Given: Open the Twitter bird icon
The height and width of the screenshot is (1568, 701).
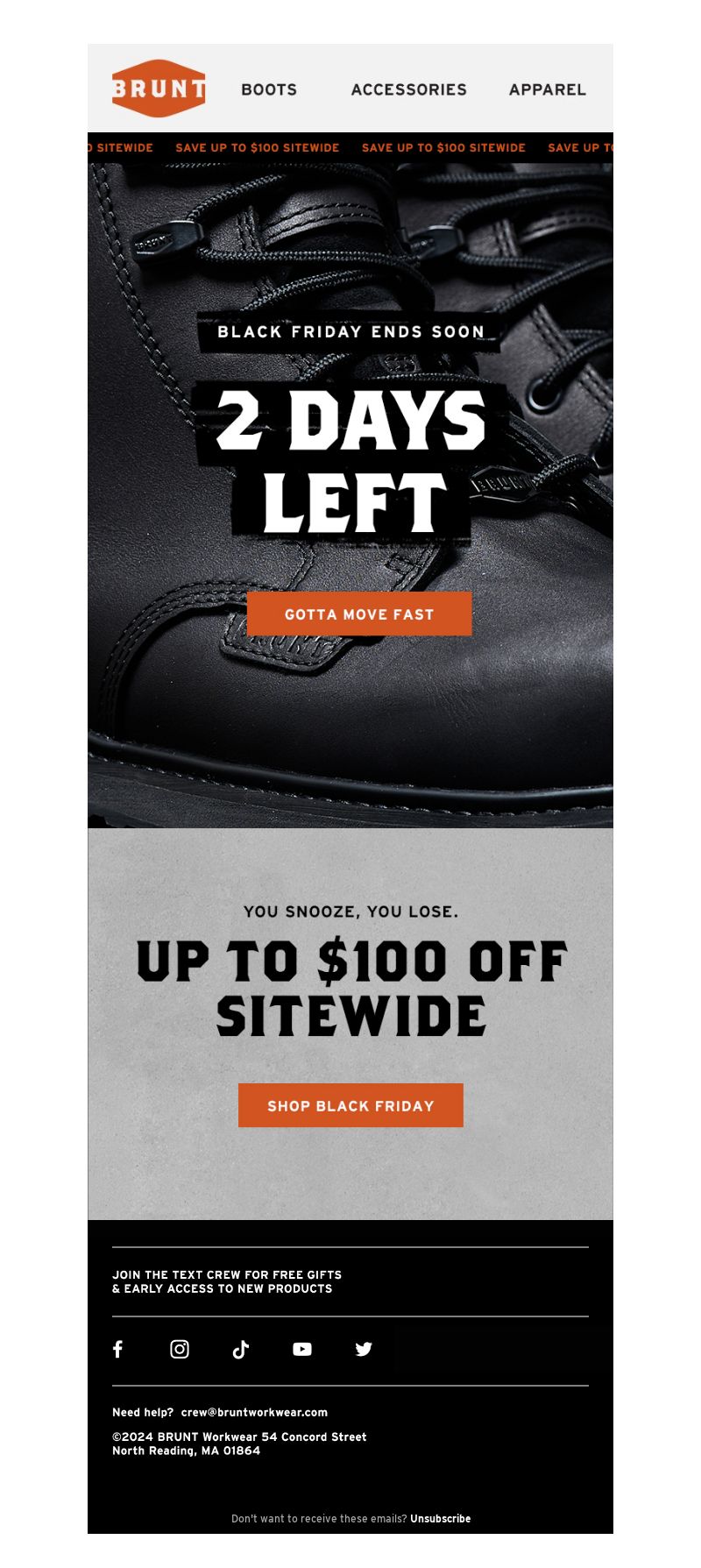Looking at the screenshot, I should (364, 1349).
